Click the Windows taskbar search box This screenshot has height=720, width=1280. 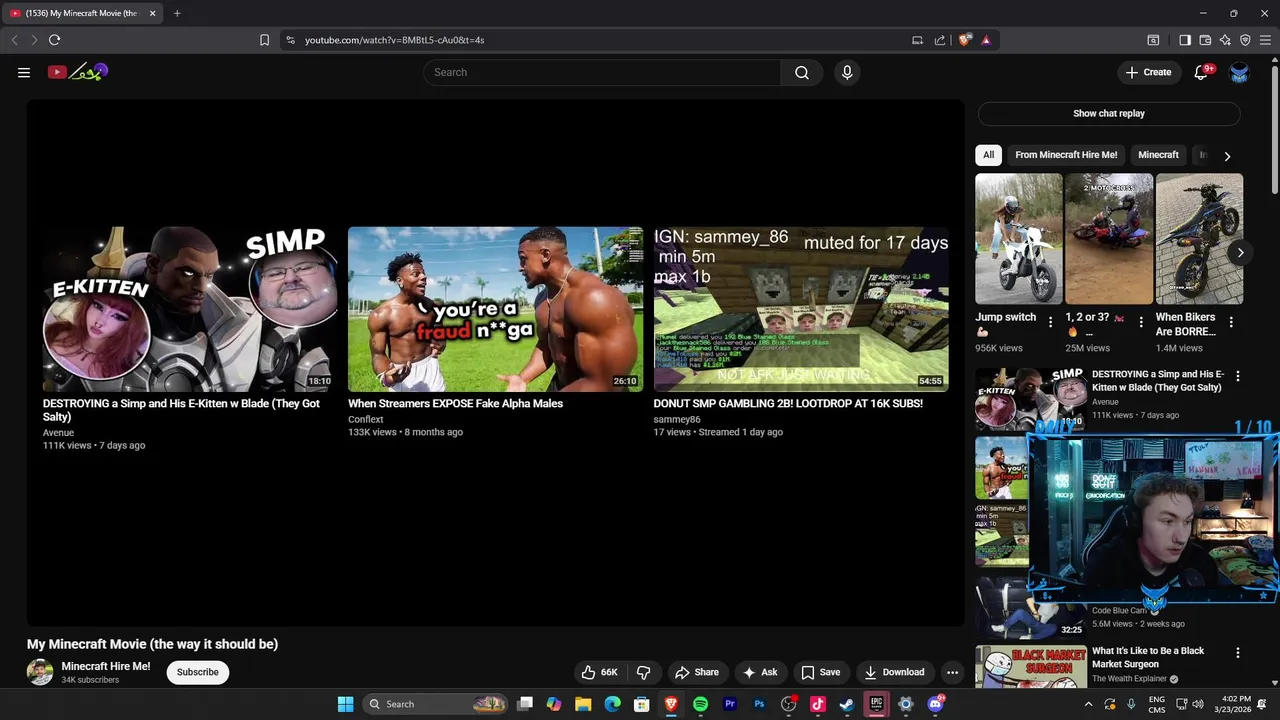click(435, 704)
